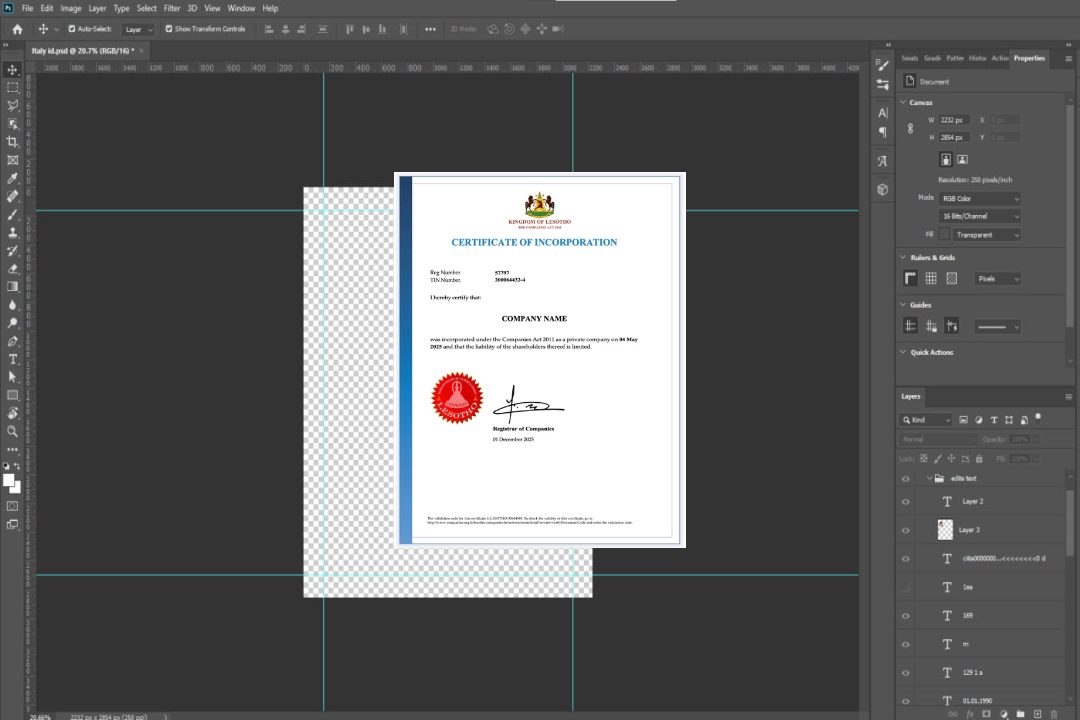Toggle the grid button in Rulers & Grids
1080x720 pixels.
(x=931, y=278)
